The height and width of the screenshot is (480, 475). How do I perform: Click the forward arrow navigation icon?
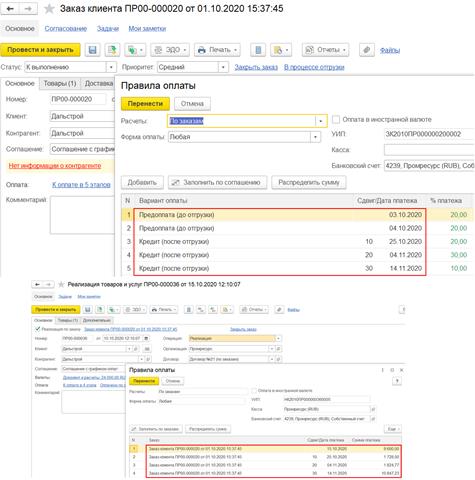tap(28, 9)
